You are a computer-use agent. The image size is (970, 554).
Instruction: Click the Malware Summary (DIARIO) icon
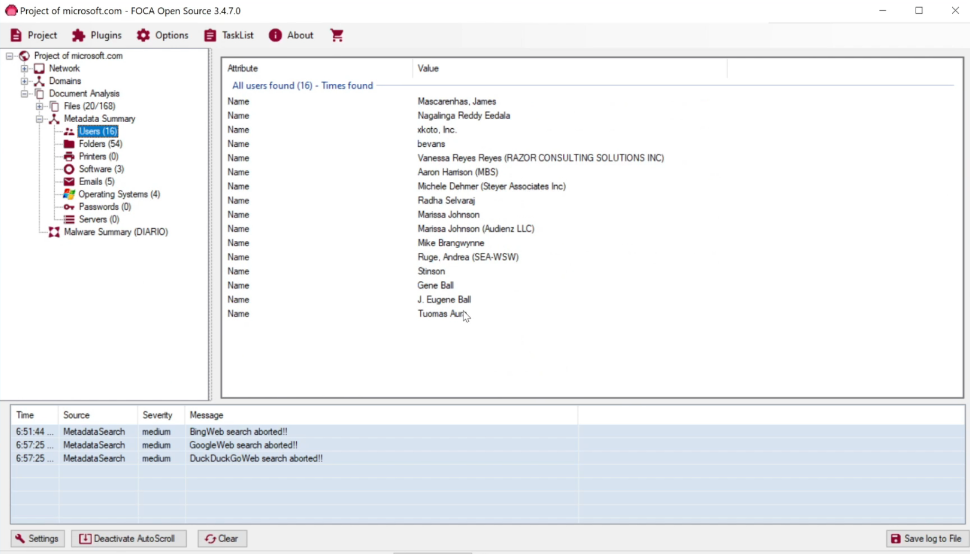[x=54, y=232]
